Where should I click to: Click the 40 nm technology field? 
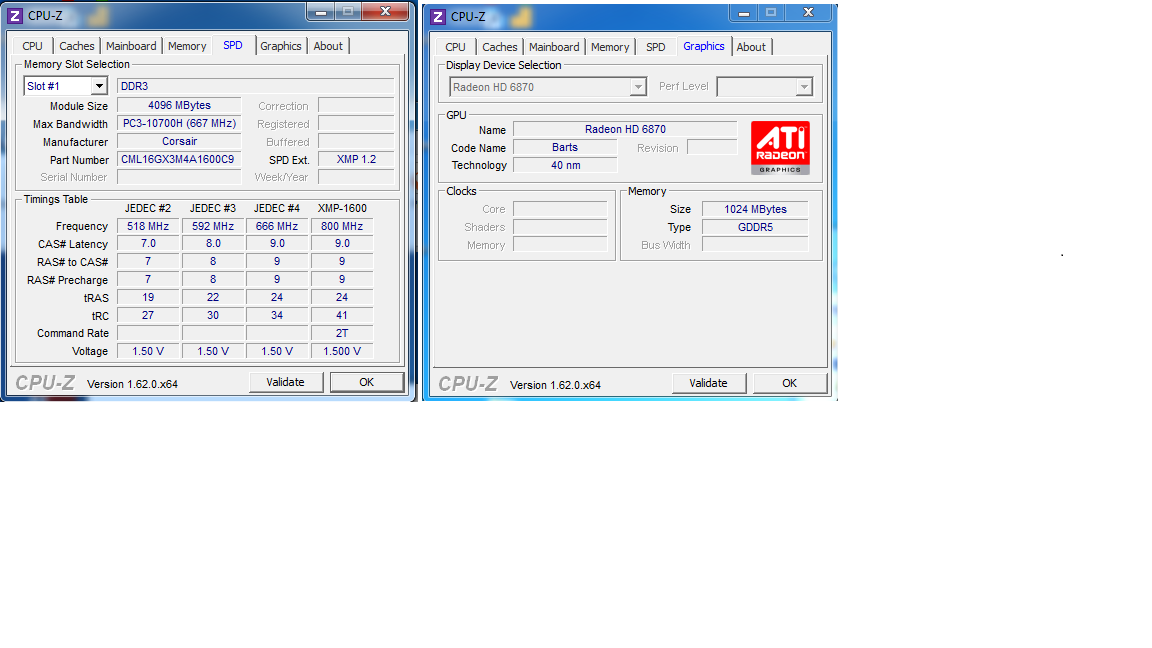(565, 165)
